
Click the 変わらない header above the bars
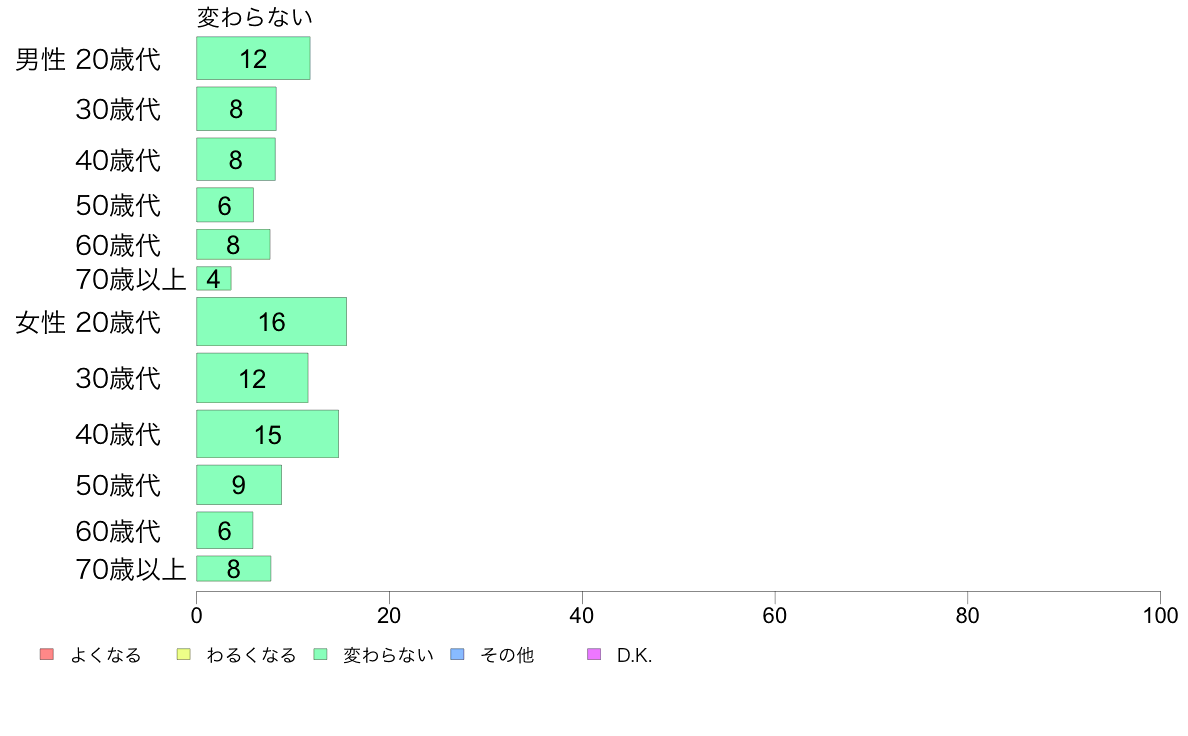(x=255, y=17)
